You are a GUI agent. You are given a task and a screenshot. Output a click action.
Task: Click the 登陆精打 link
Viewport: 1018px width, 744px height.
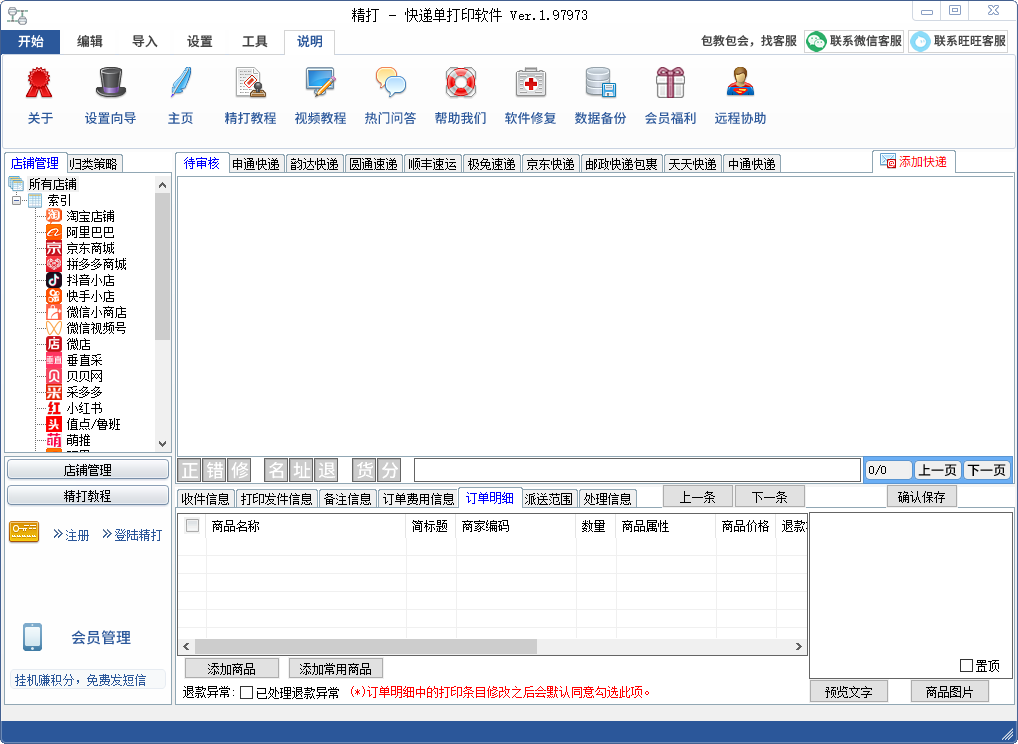click(132, 535)
